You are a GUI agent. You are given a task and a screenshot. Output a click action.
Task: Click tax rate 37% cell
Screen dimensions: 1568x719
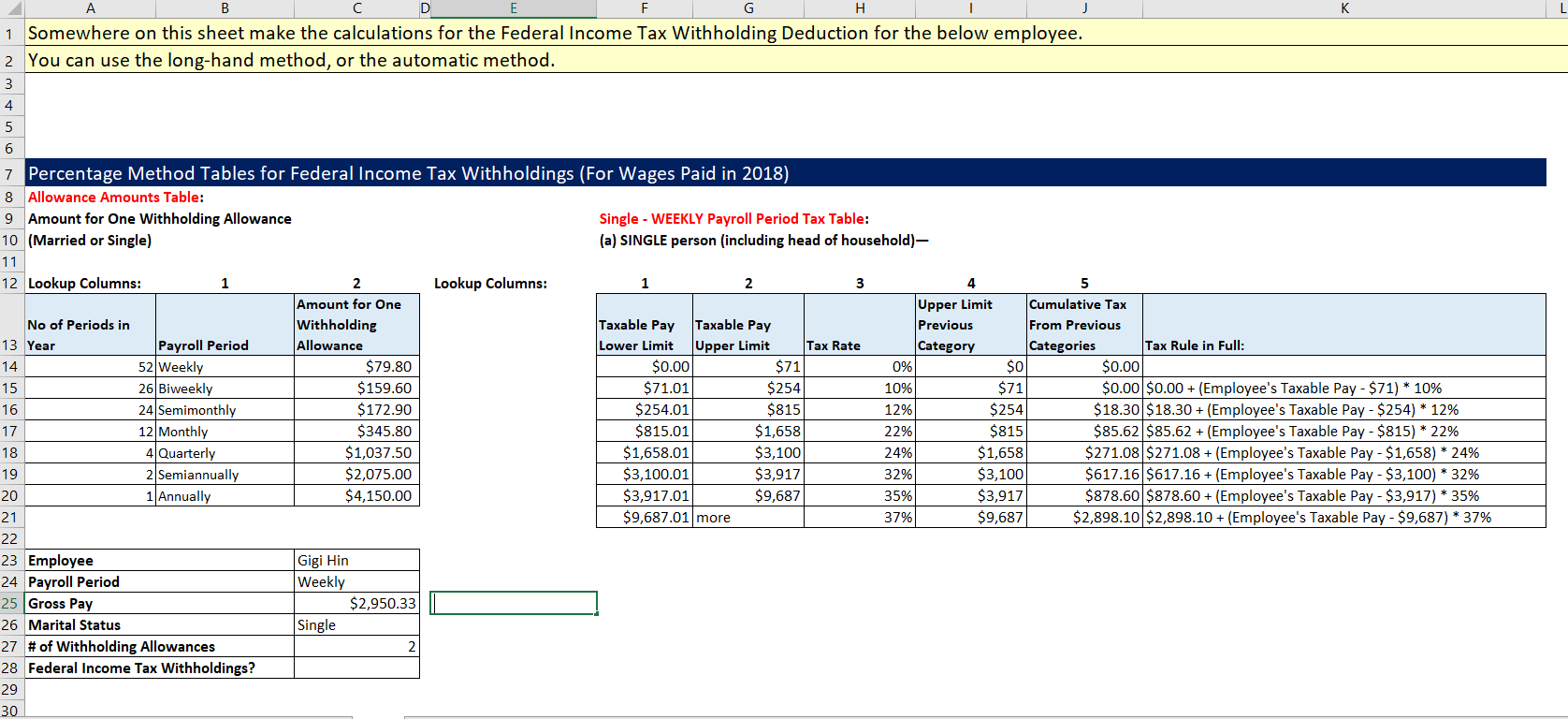click(x=860, y=517)
